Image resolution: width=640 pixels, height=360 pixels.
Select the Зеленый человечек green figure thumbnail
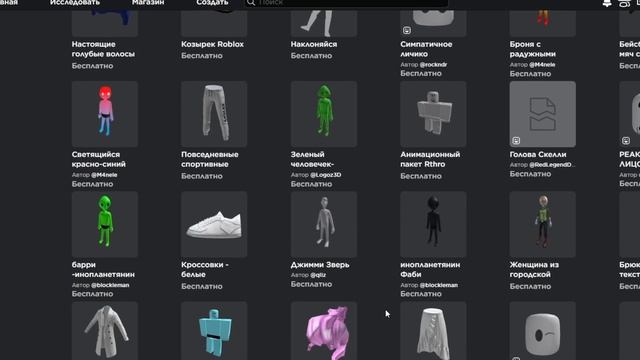pos(324,114)
